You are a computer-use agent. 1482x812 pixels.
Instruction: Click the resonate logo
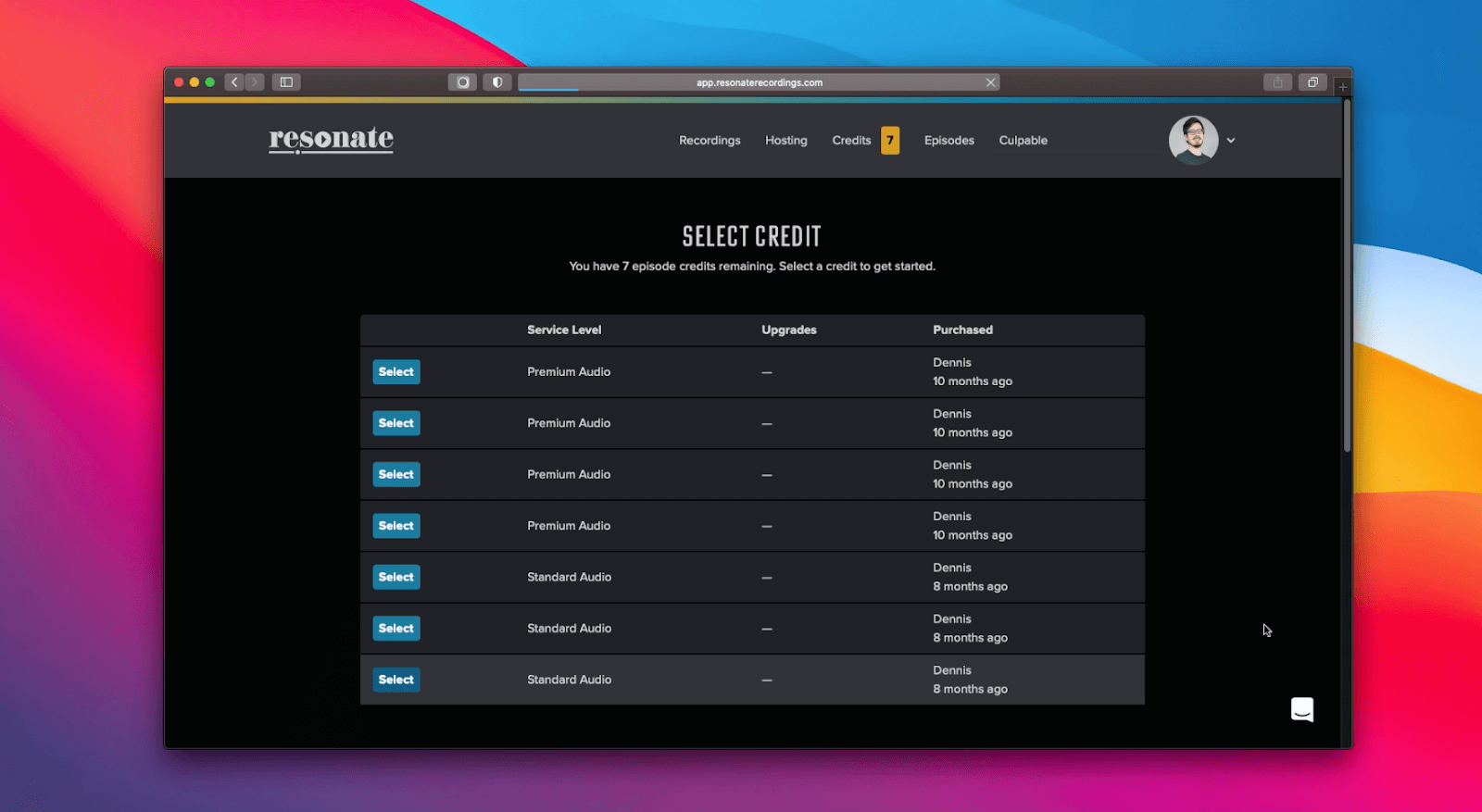coord(331,139)
